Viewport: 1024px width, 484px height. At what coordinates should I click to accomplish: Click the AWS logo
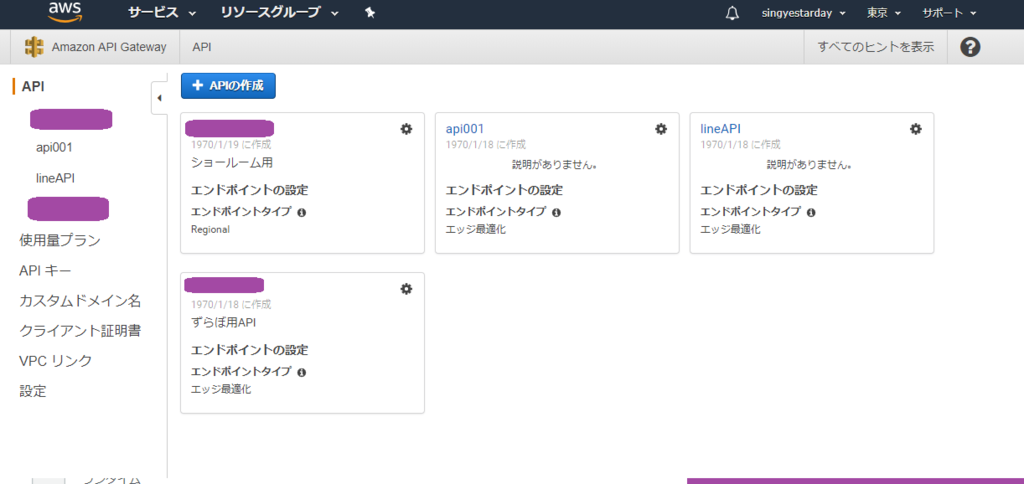pos(63,12)
